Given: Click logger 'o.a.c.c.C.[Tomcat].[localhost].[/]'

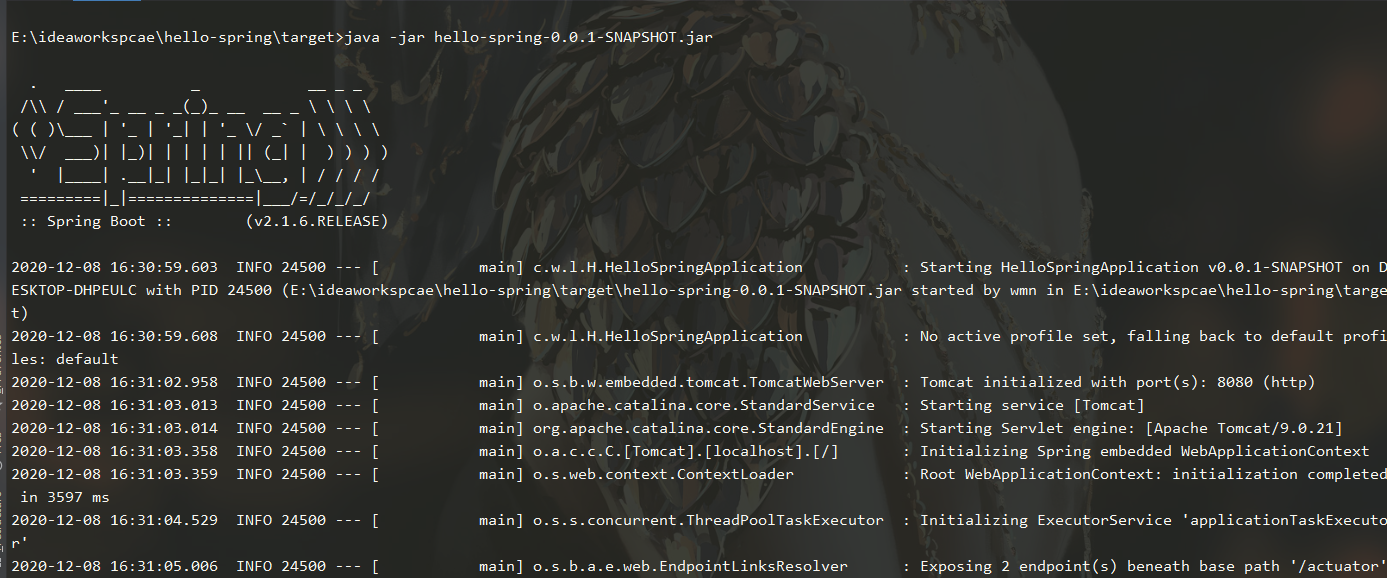Looking at the screenshot, I should point(686,451).
